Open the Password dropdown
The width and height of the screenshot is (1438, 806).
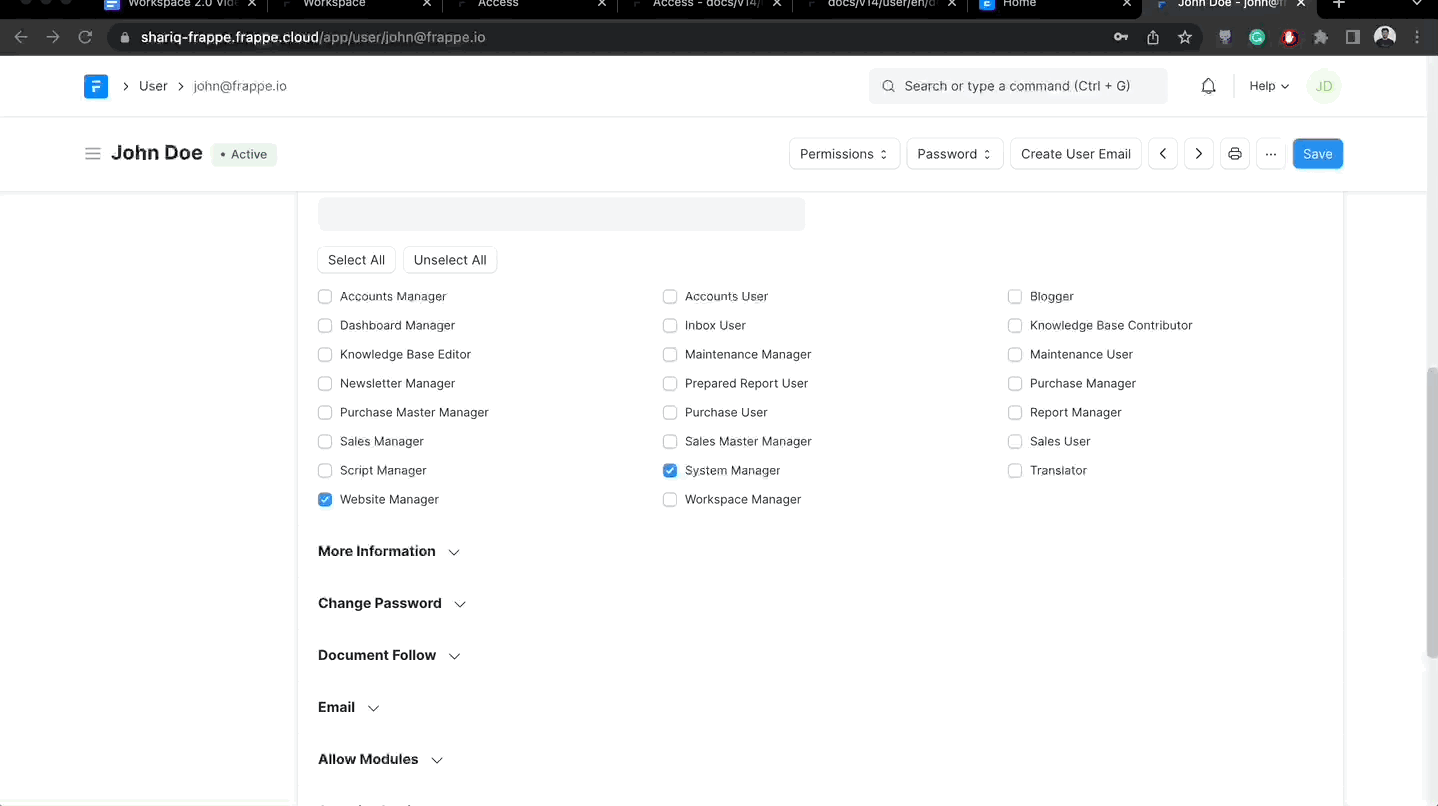pos(954,154)
